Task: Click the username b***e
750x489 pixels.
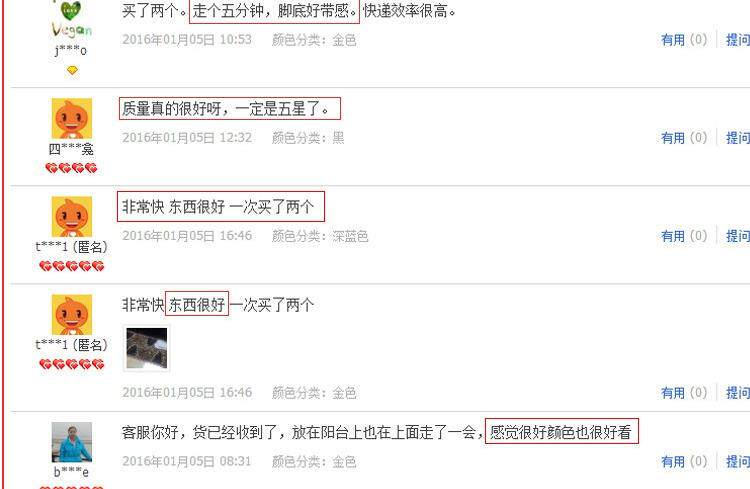Action: point(71,472)
